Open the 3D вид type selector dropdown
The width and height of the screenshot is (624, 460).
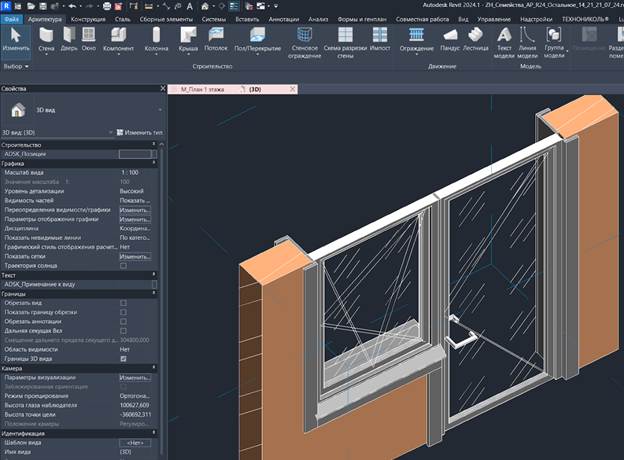click(x=83, y=110)
